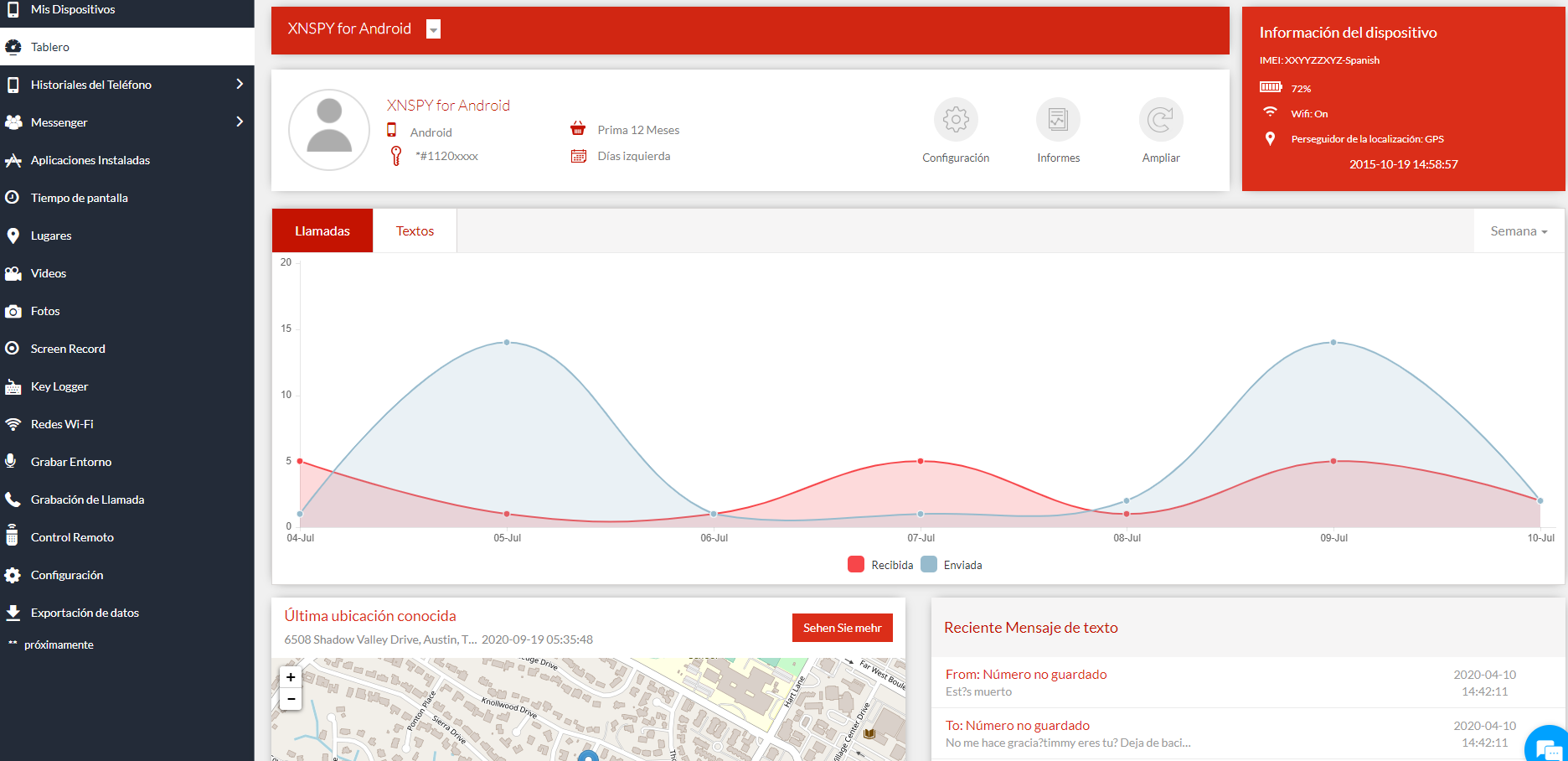Viewport: 1568px width, 761px height.
Task: Click the Sehen Sie mehr button
Action: click(x=842, y=628)
